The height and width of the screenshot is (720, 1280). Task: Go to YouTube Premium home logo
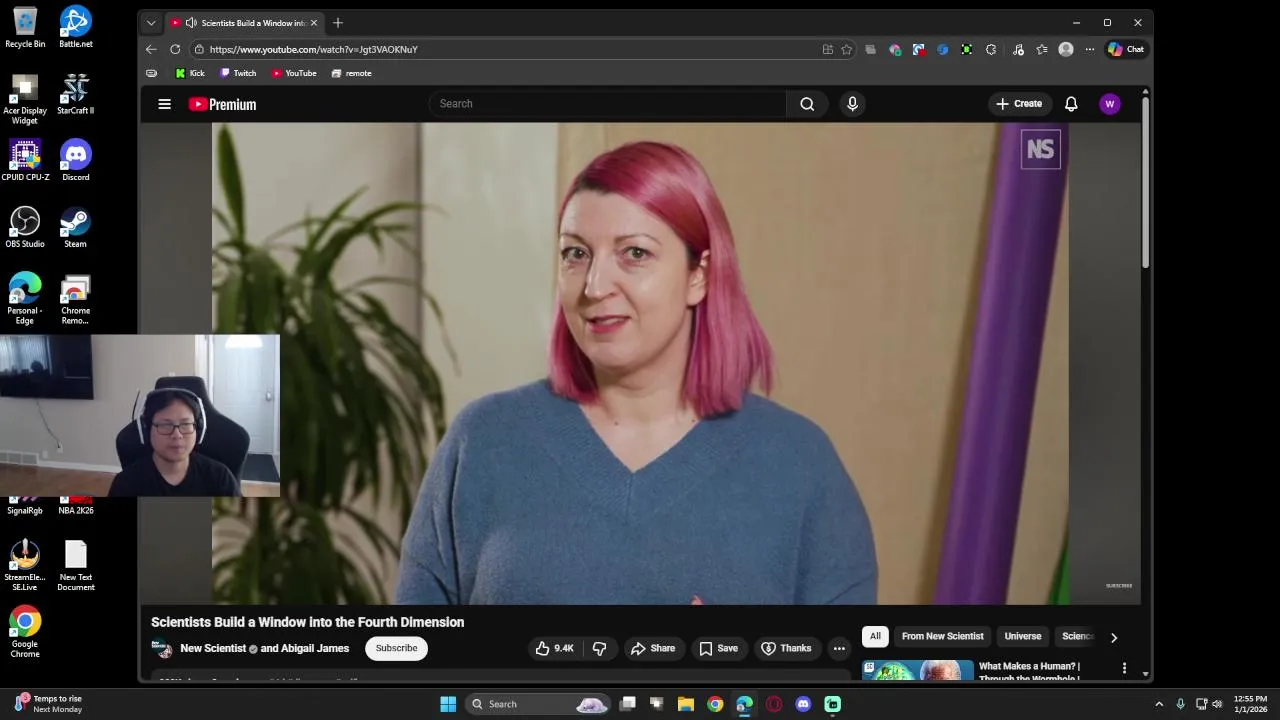[x=222, y=104]
